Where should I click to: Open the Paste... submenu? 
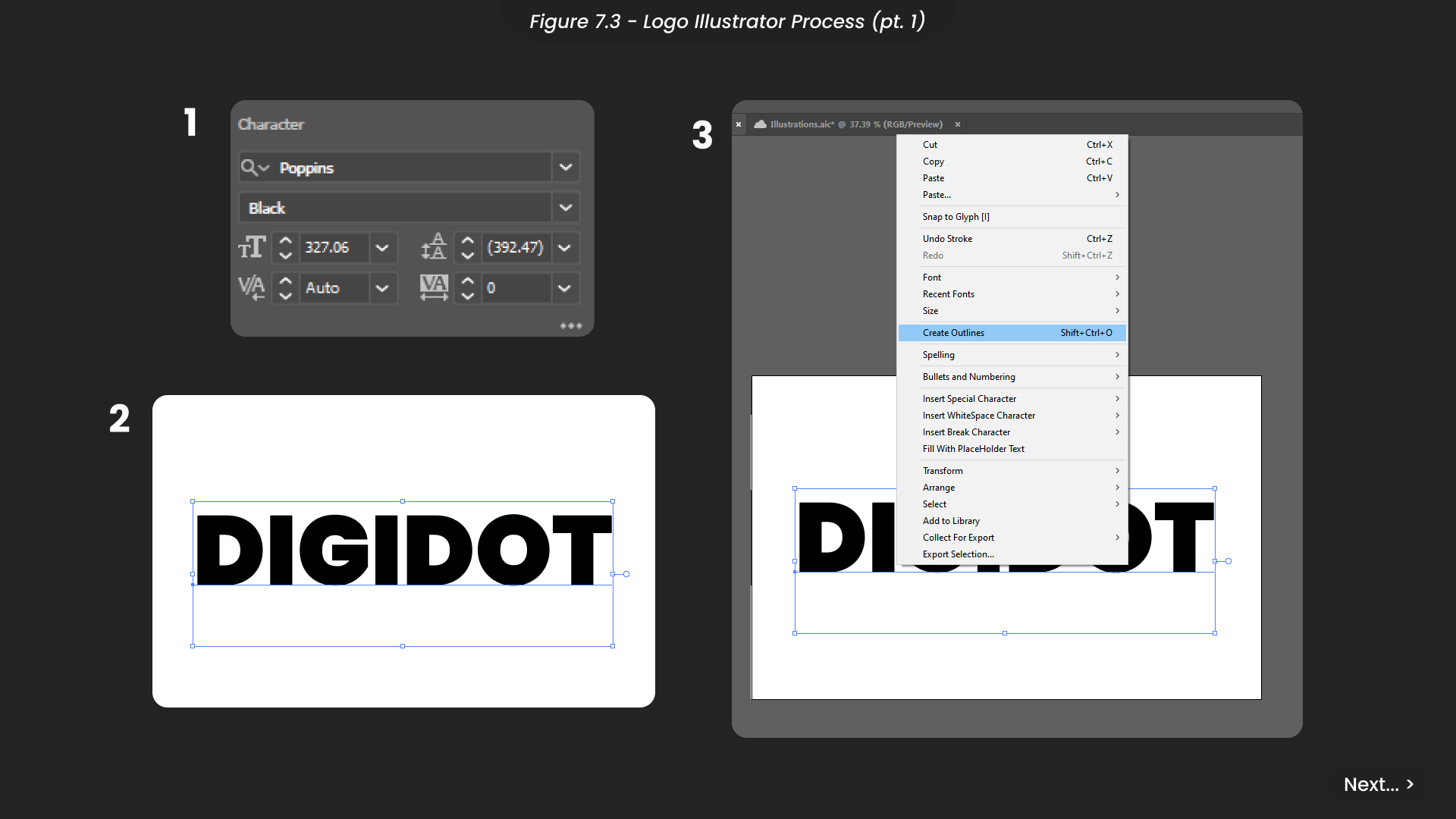[x=1012, y=195]
